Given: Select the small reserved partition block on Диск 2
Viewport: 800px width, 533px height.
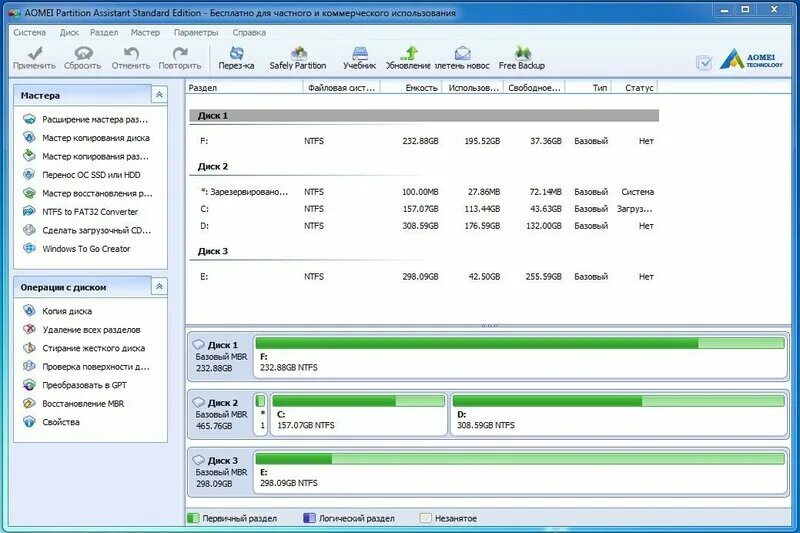Looking at the screenshot, I should (x=261, y=414).
